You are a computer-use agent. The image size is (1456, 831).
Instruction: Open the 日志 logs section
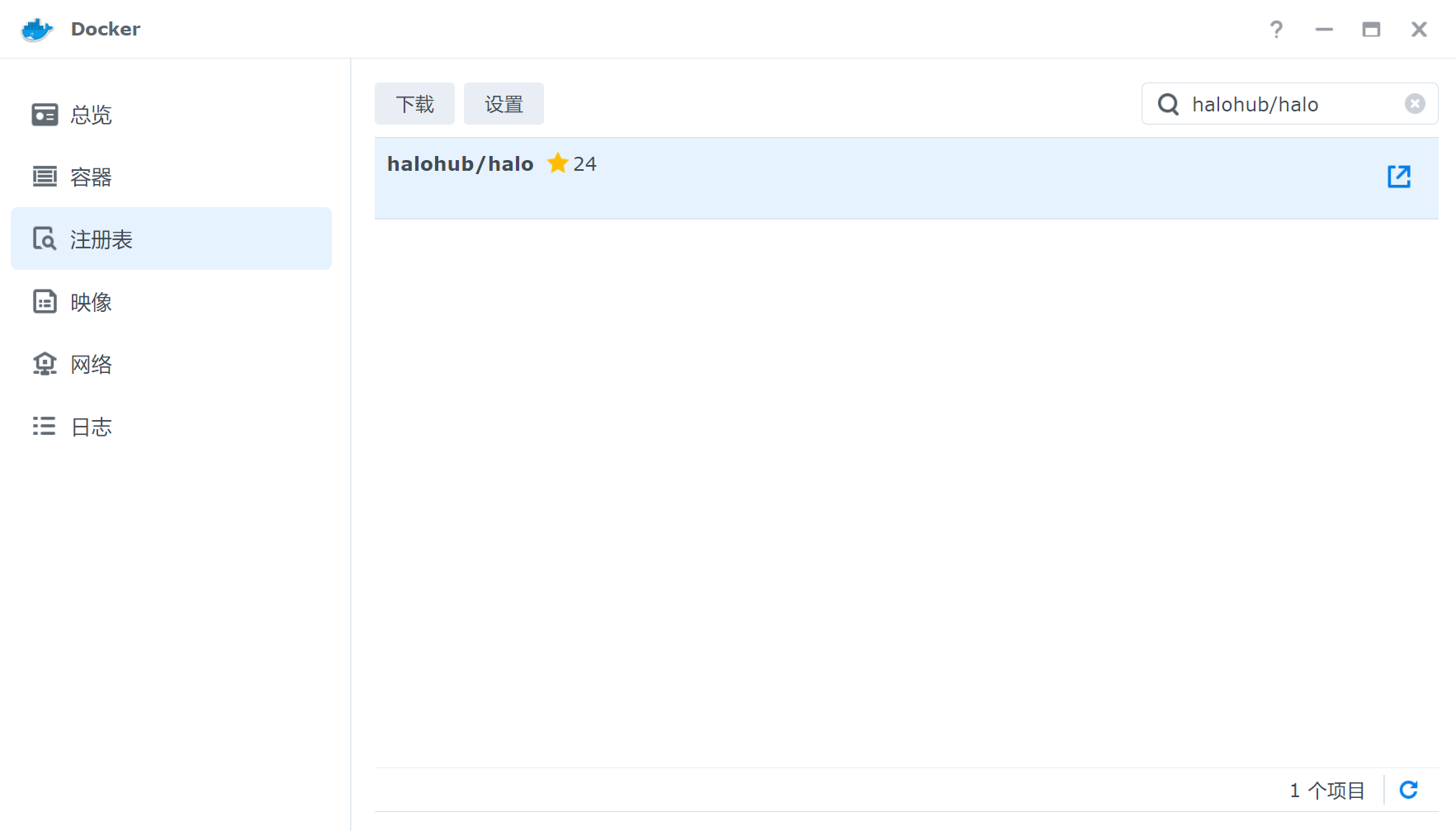(x=171, y=426)
